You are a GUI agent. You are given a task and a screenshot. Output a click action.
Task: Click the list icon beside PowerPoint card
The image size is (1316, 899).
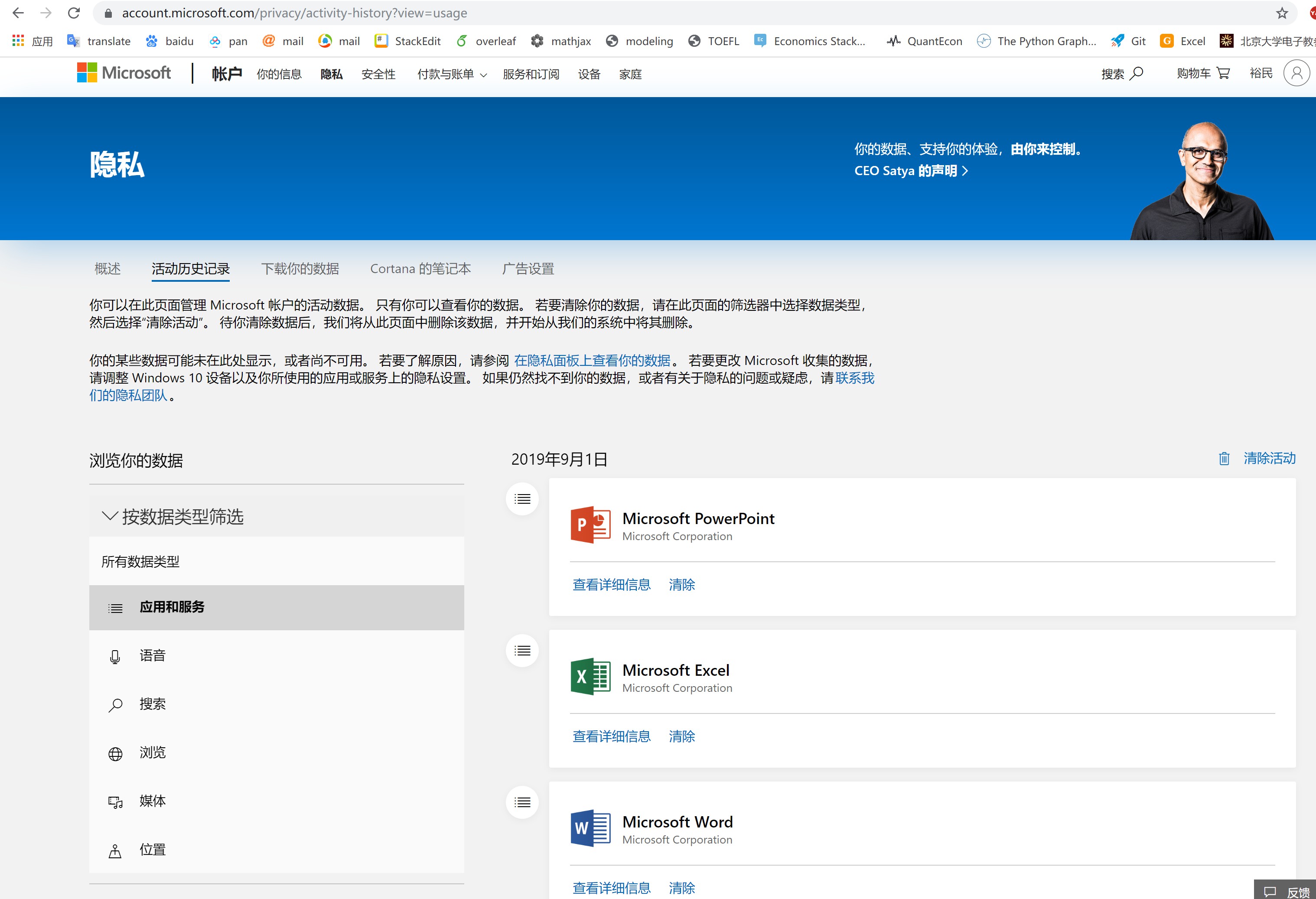click(x=521, y=499)
